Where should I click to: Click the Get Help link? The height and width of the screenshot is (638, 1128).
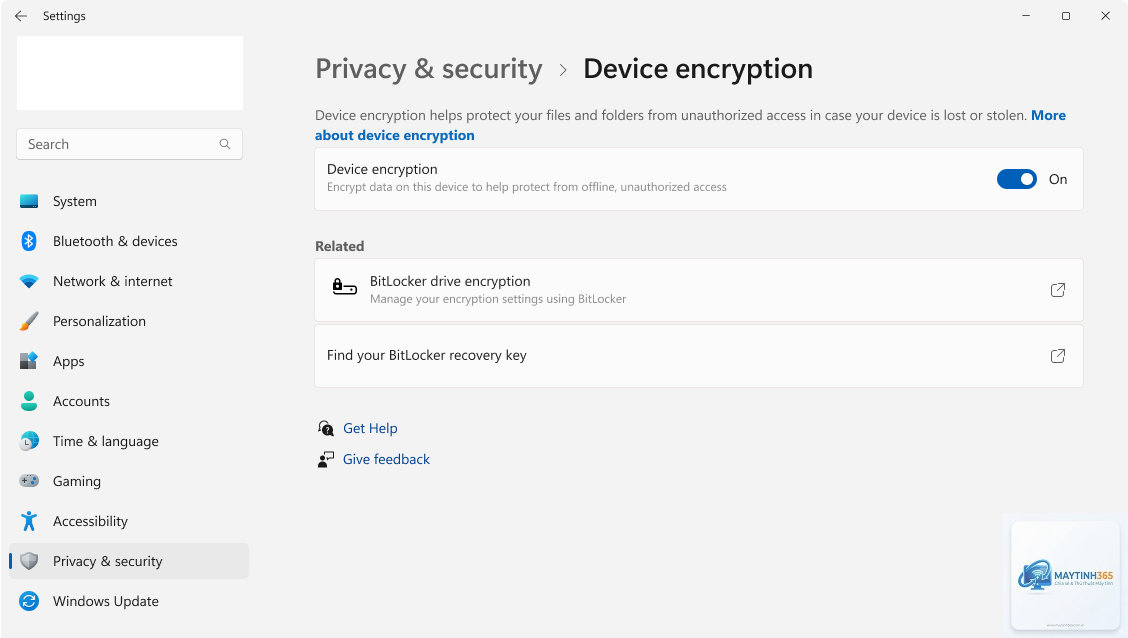[x=370, y=429]
